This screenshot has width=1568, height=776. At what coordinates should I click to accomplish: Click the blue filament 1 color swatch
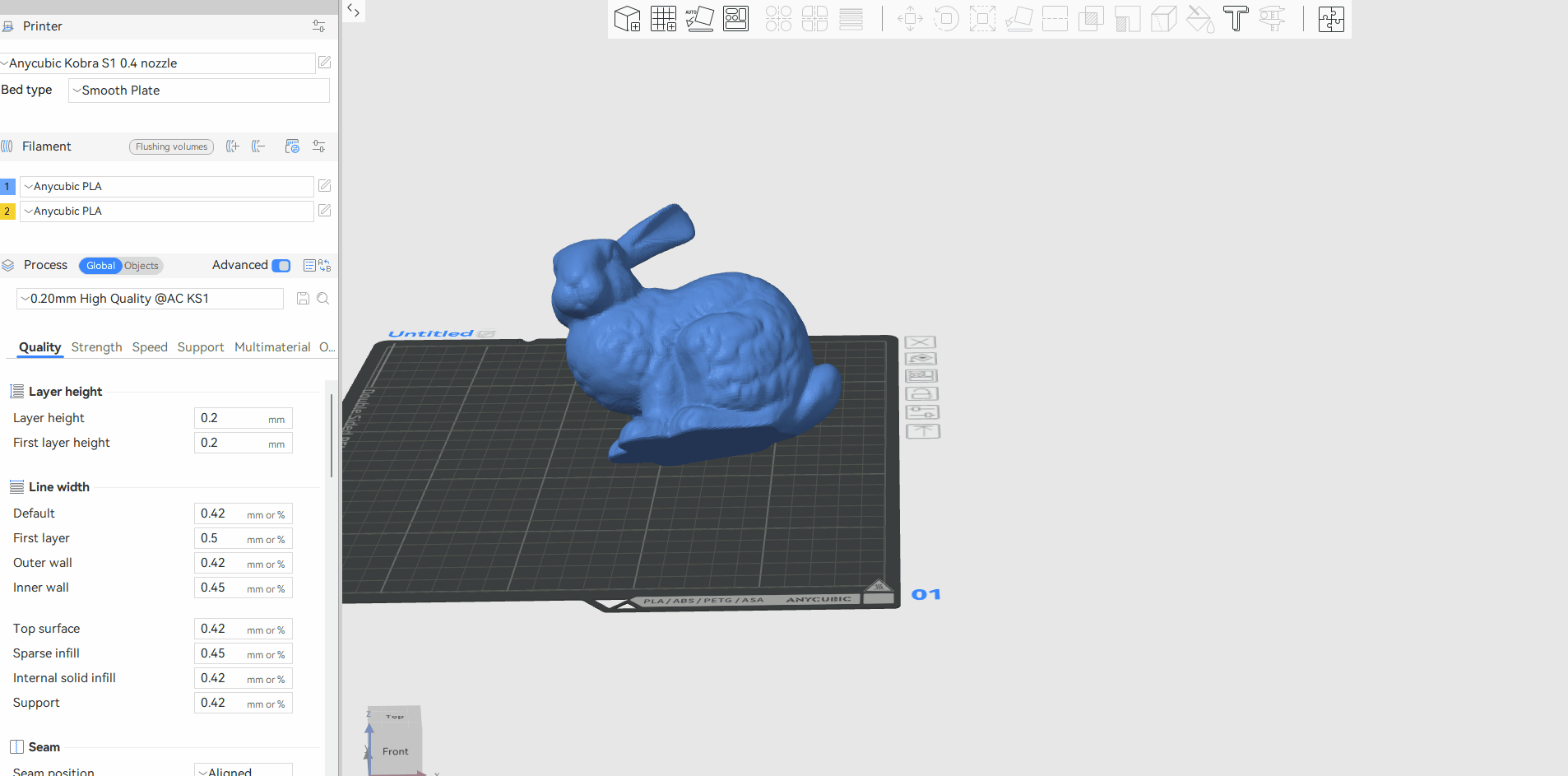click(x=7, y=187)
